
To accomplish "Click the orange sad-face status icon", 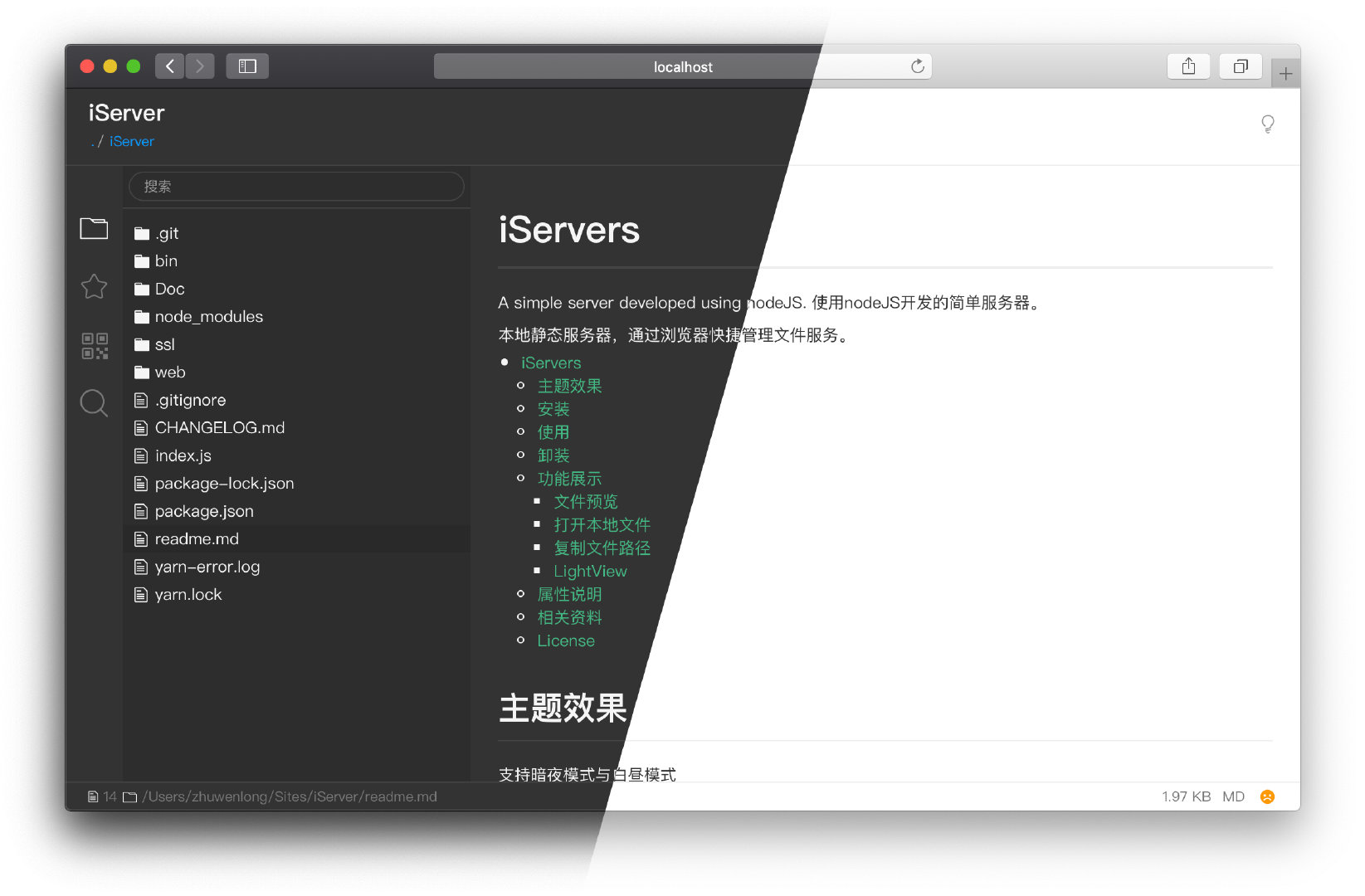I will (x=1267, y=796).
